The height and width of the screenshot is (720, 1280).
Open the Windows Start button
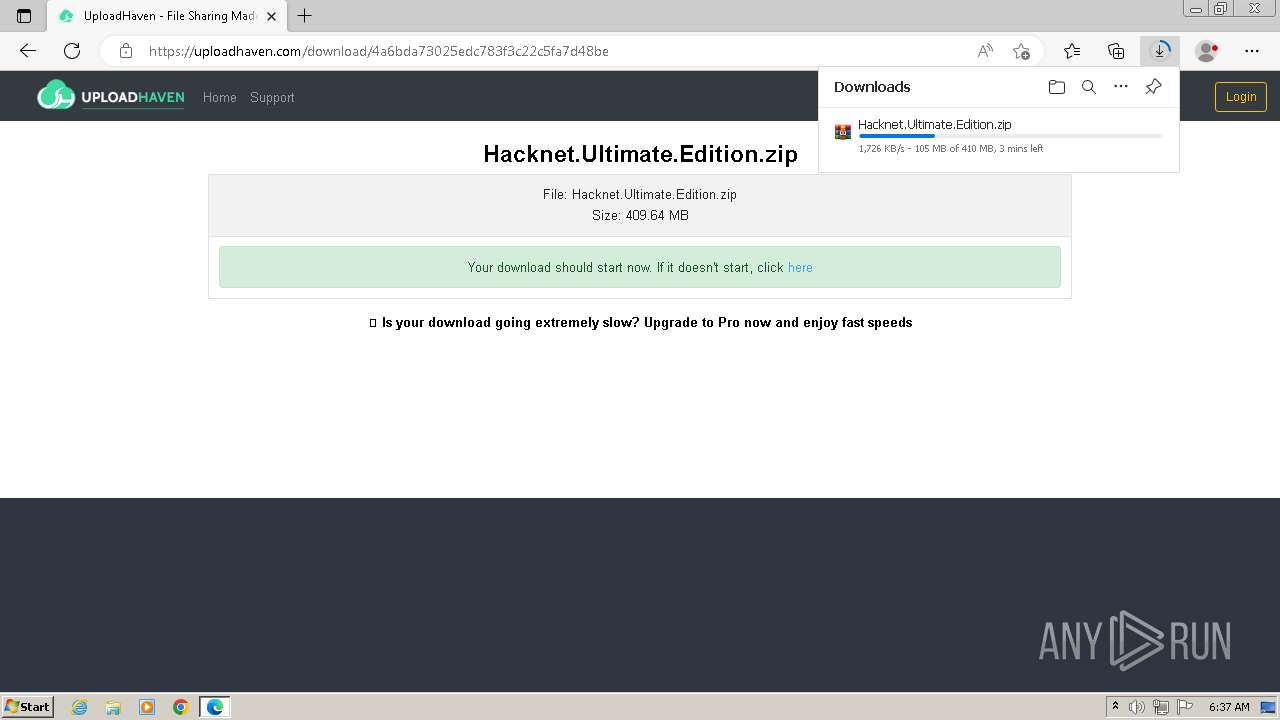(x=28, y=707)
